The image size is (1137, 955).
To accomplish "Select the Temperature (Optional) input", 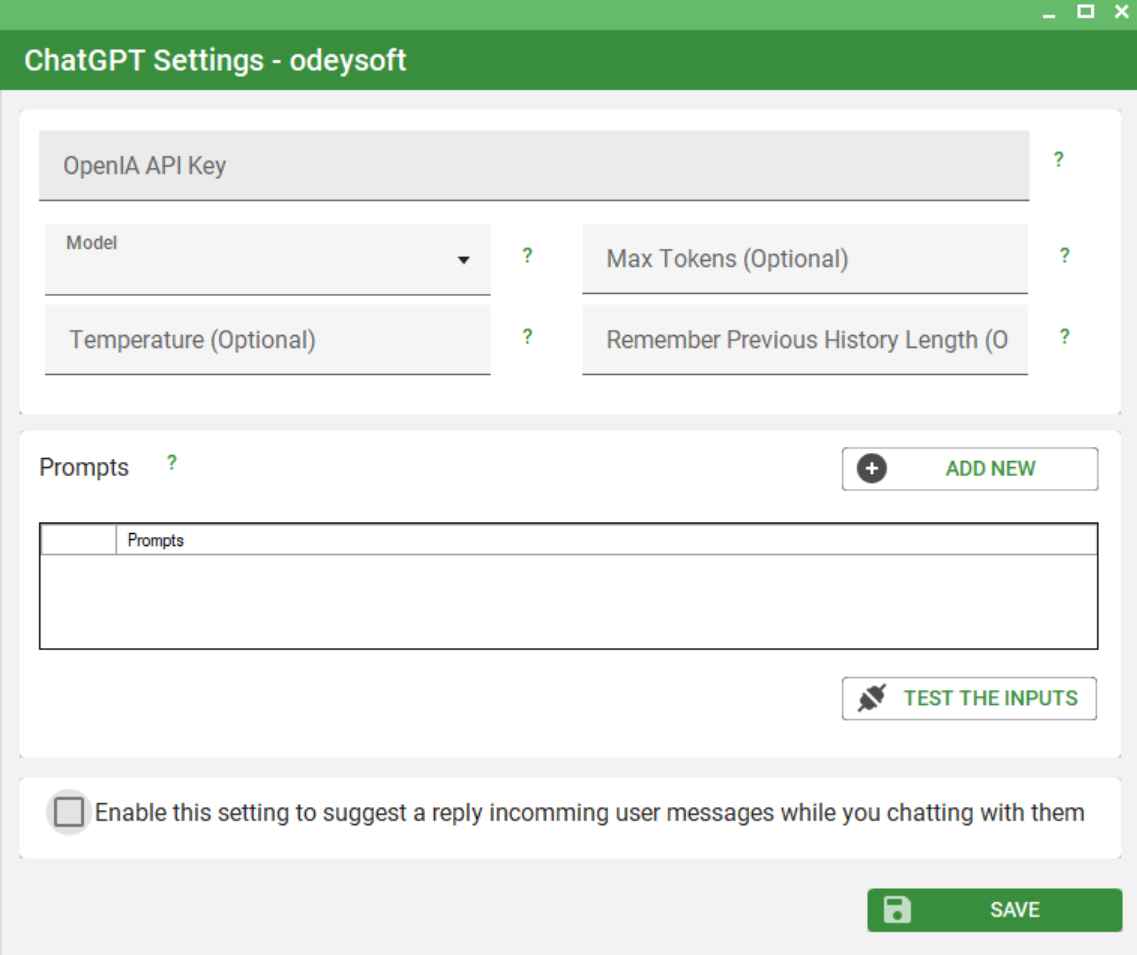I will pos(267,341).
